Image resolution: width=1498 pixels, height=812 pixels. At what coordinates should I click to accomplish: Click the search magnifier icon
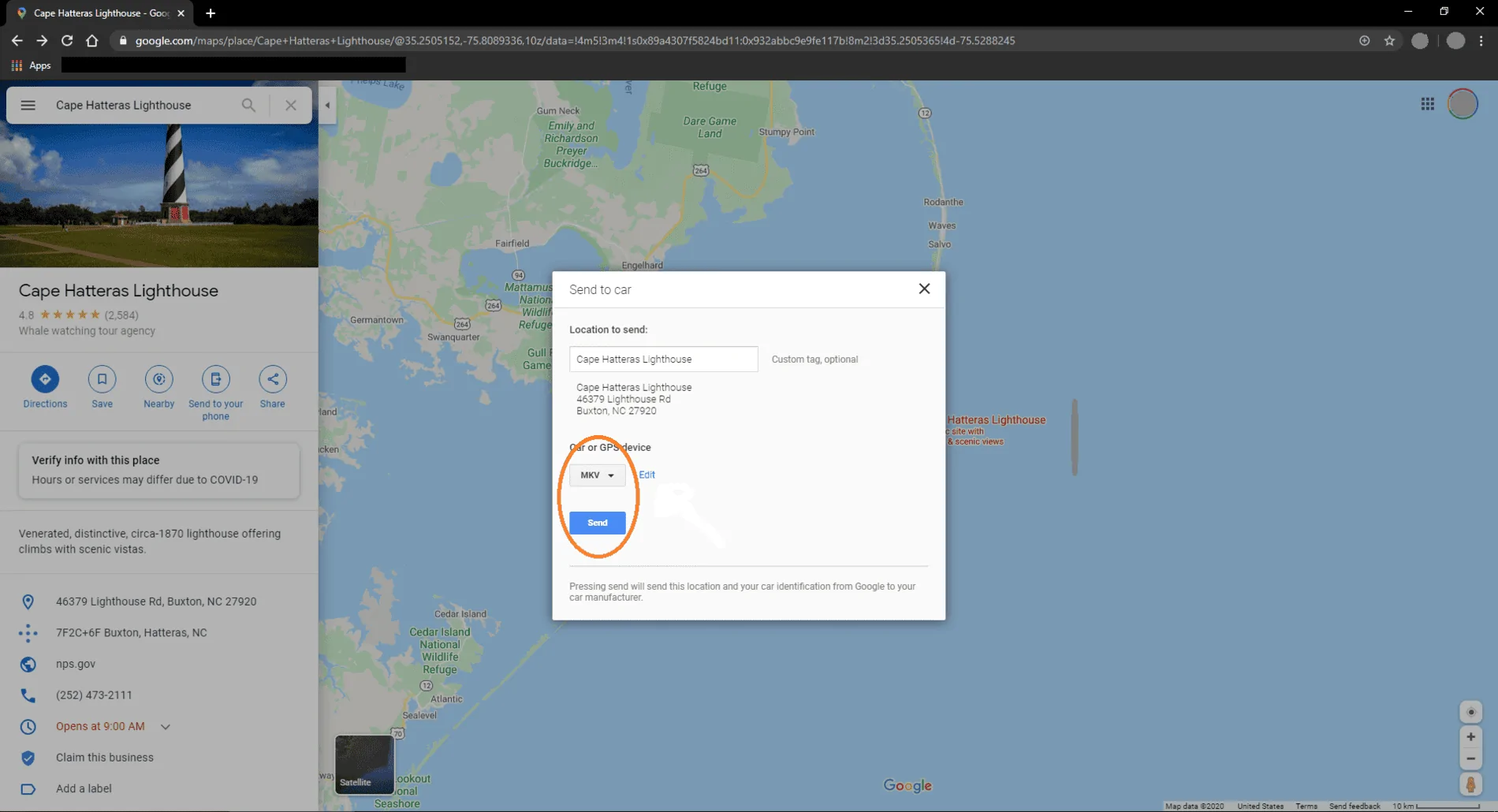pyautogui.click(x=248, y=105)
